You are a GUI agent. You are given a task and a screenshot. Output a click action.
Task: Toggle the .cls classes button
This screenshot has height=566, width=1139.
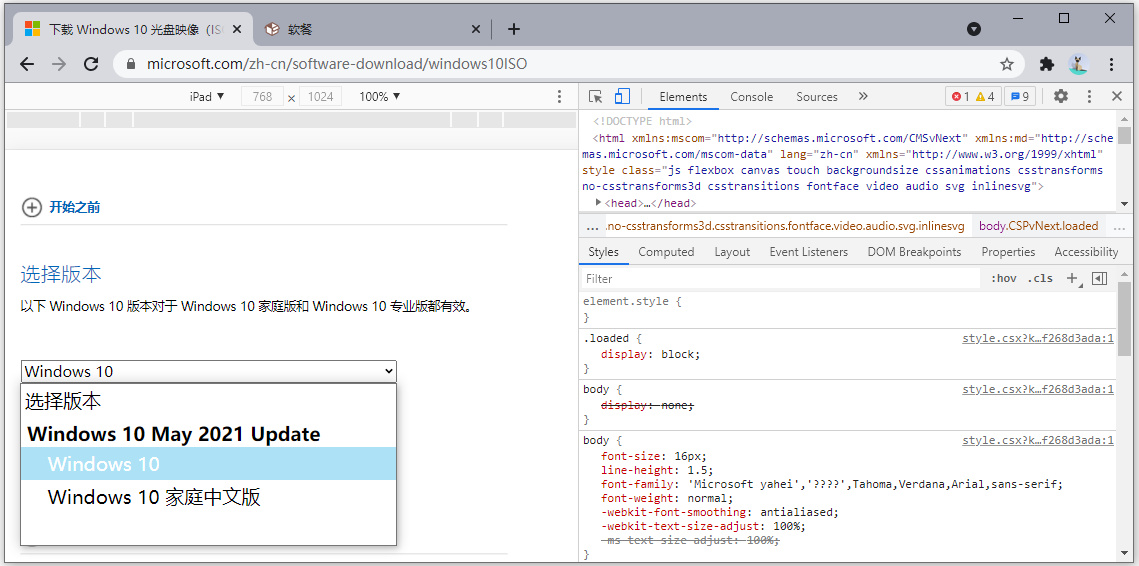(1039, 279)
